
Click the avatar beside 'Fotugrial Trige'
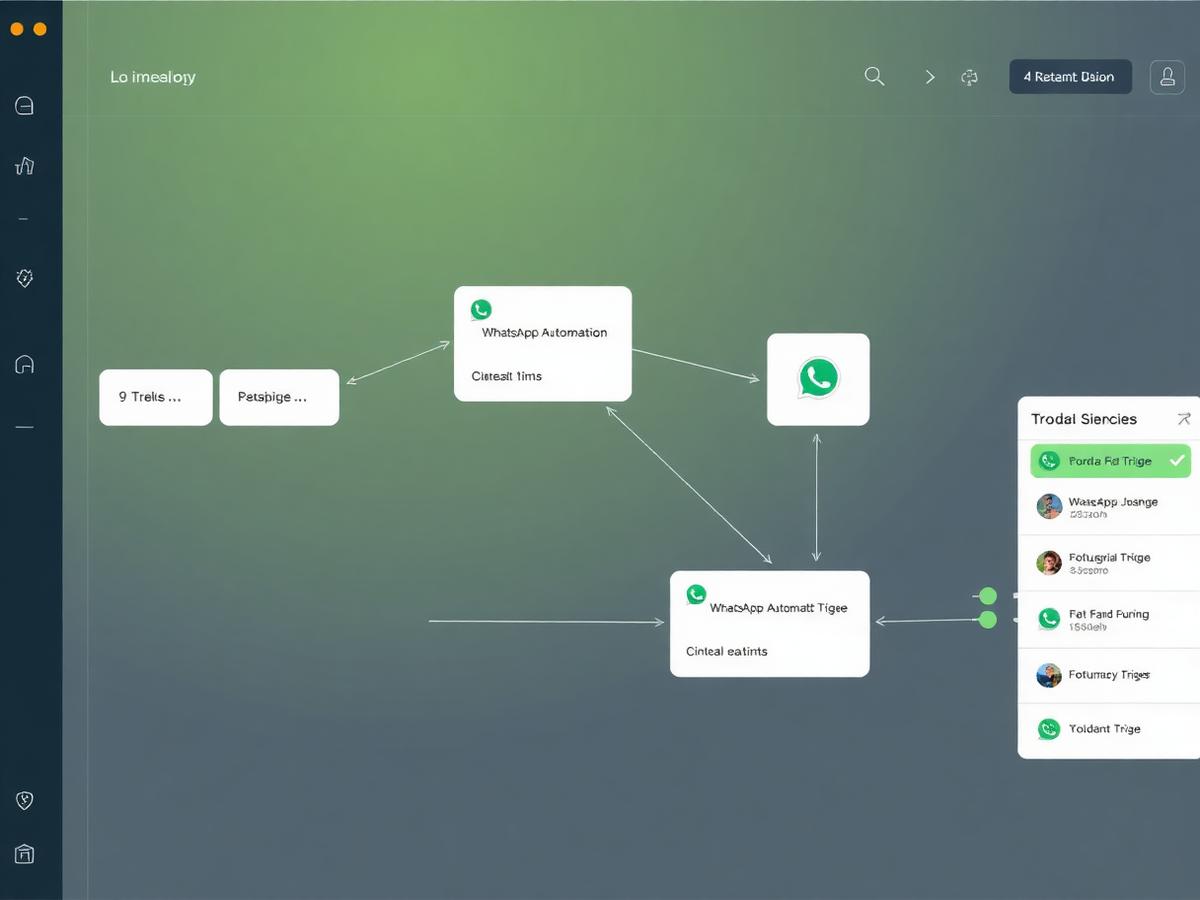point(1049,563)
